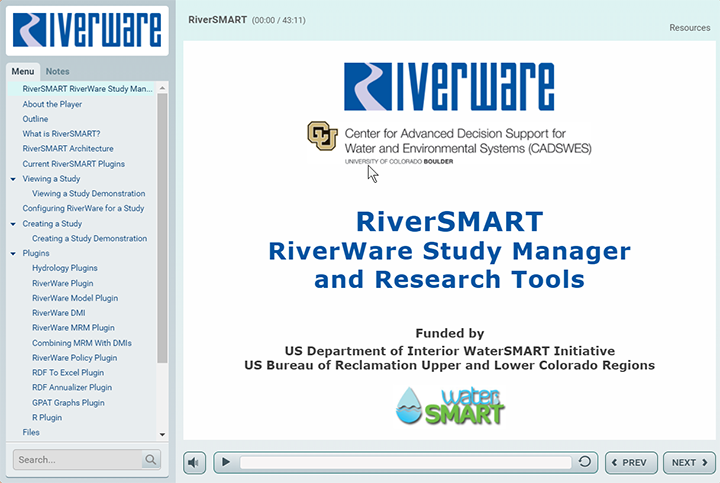720x483 pixels.
Task: Open About the Player slide
Action: tap(52, 104)
